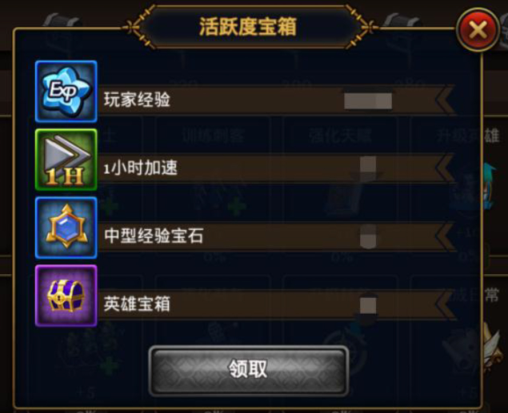Click the blurred quantity on 1小时加速 row
This screenshot has width=508, height=413.
[368, 165]
